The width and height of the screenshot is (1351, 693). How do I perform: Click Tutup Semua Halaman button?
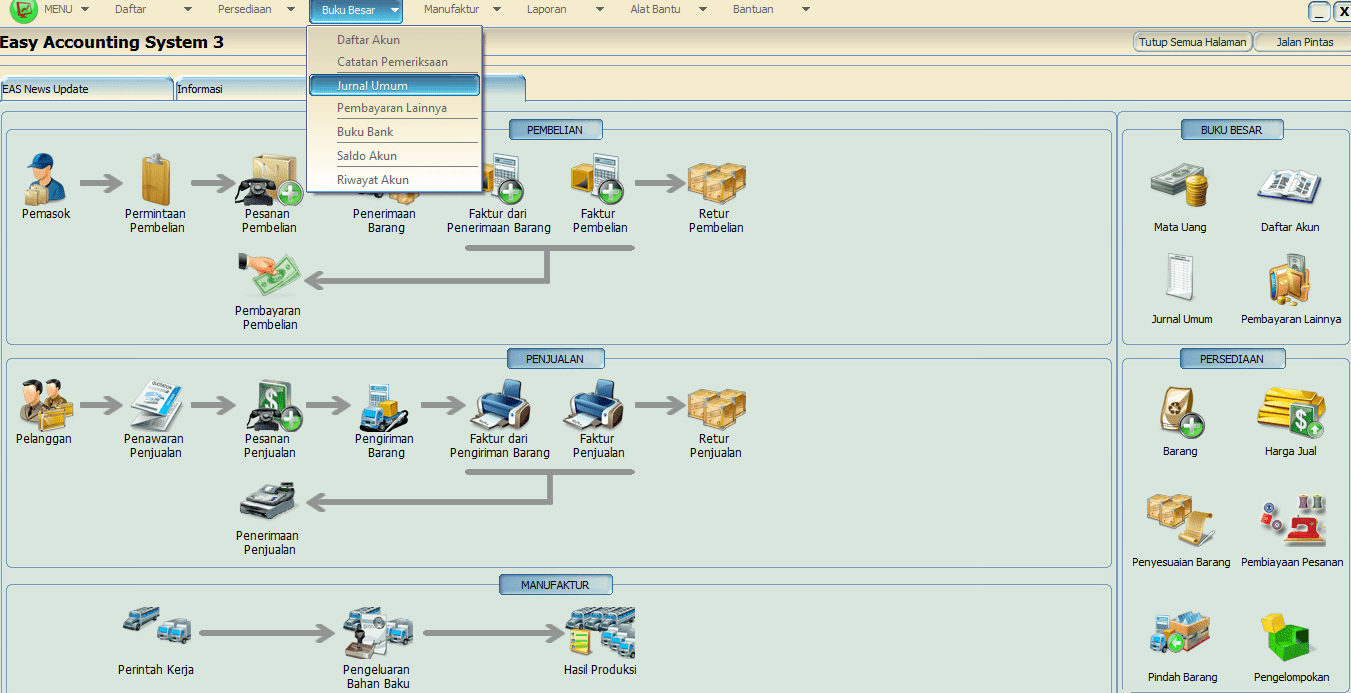(x=1193, y=42)
